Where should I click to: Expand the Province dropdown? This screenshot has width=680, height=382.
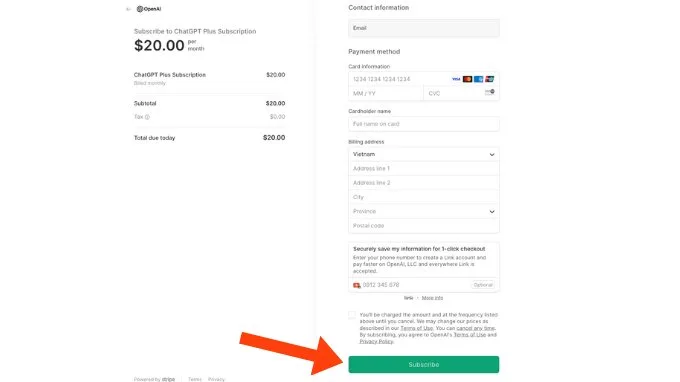(424, 212)
